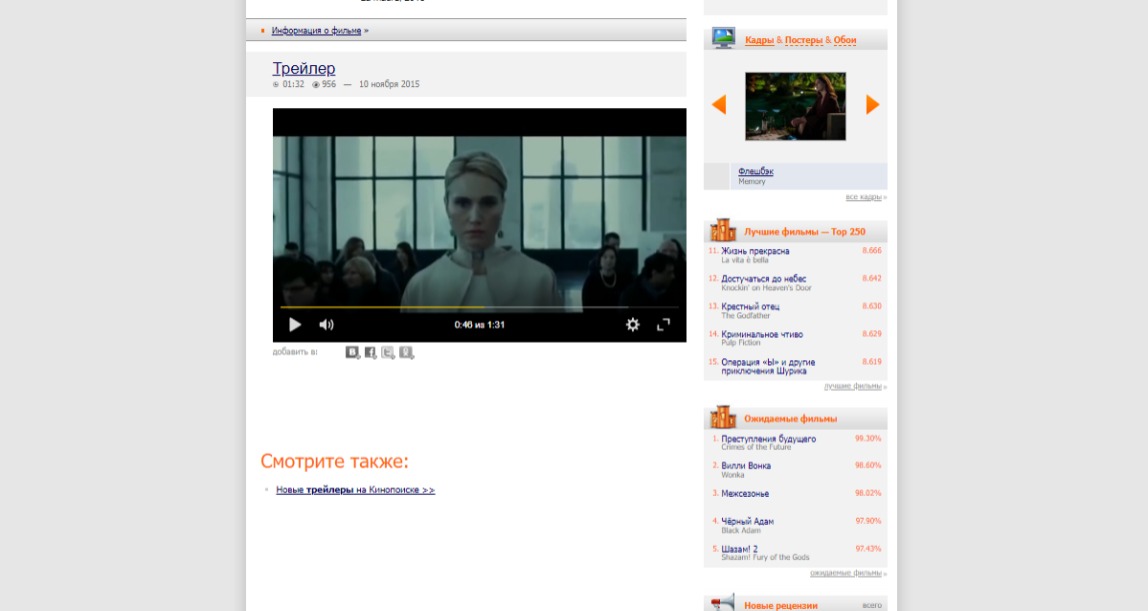
Task: Open 'Жизнь прекрасна' film
Action: pyautogui.click(x=755, y=251)
